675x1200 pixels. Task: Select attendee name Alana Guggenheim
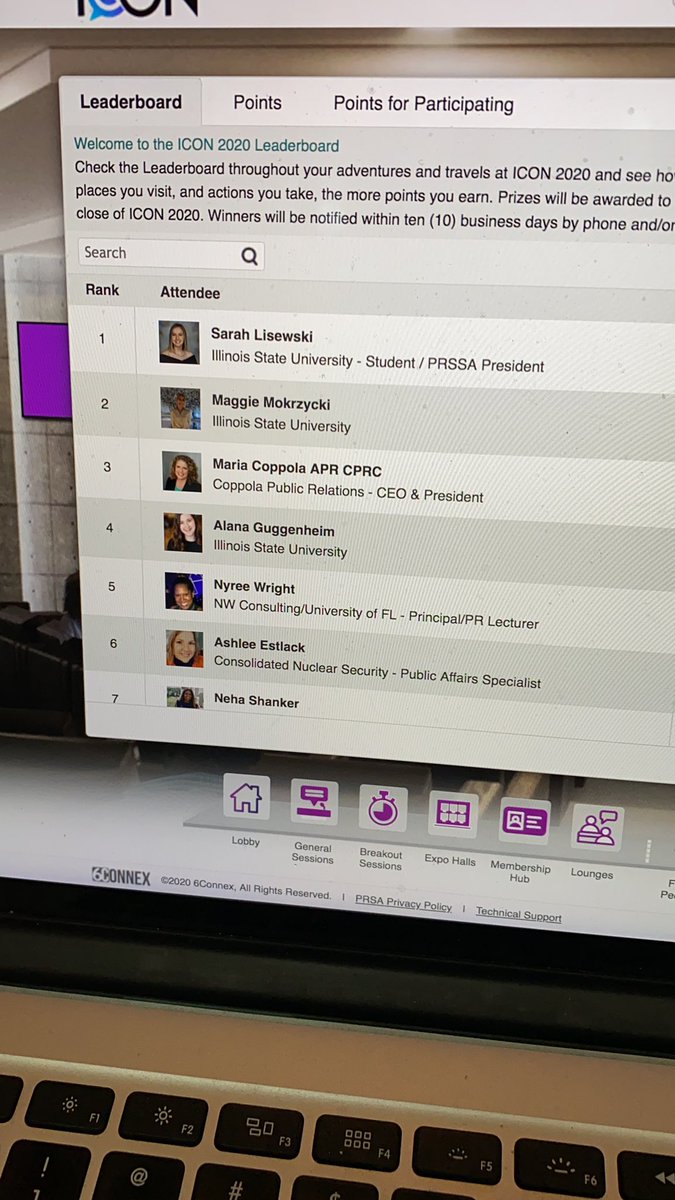tap(274, 529)
